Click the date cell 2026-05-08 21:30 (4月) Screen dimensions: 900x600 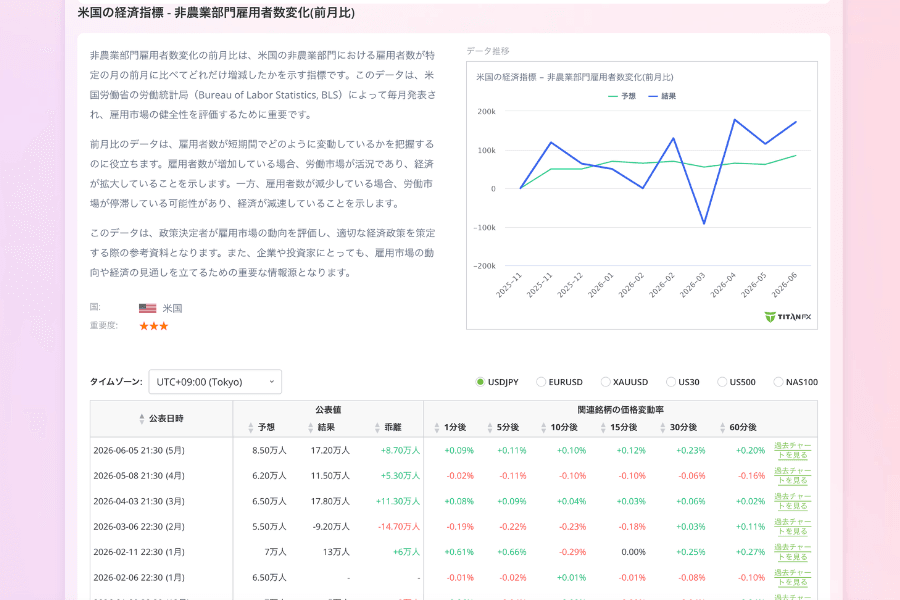139,475
